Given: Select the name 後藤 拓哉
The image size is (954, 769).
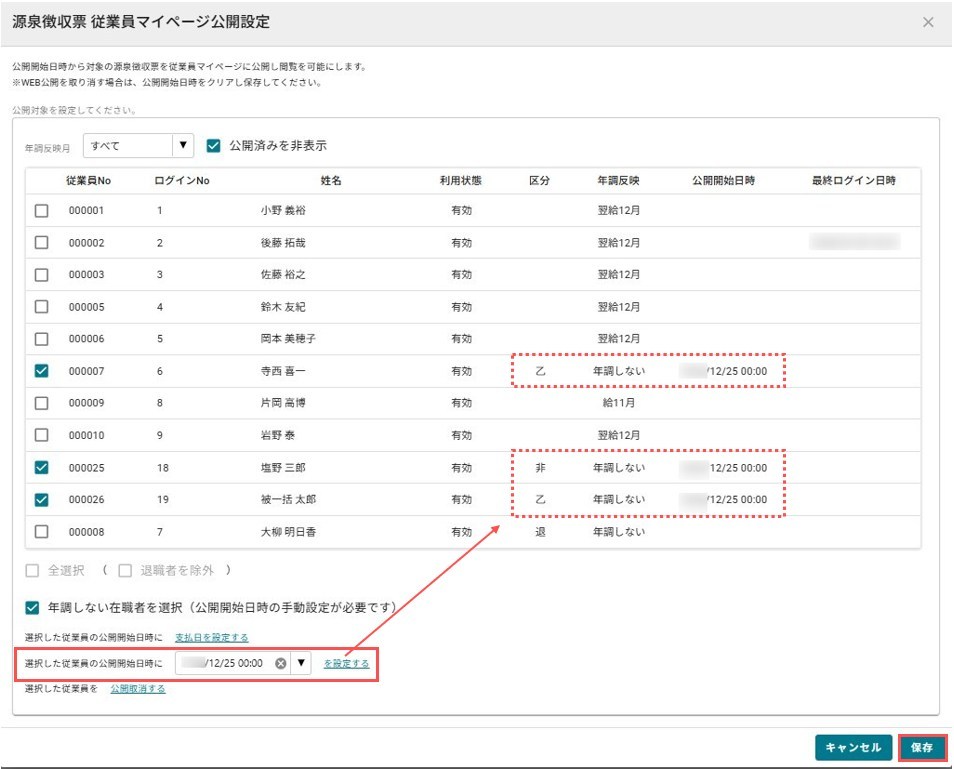Looking at the screenshot, I should click(x=283, y=243).
